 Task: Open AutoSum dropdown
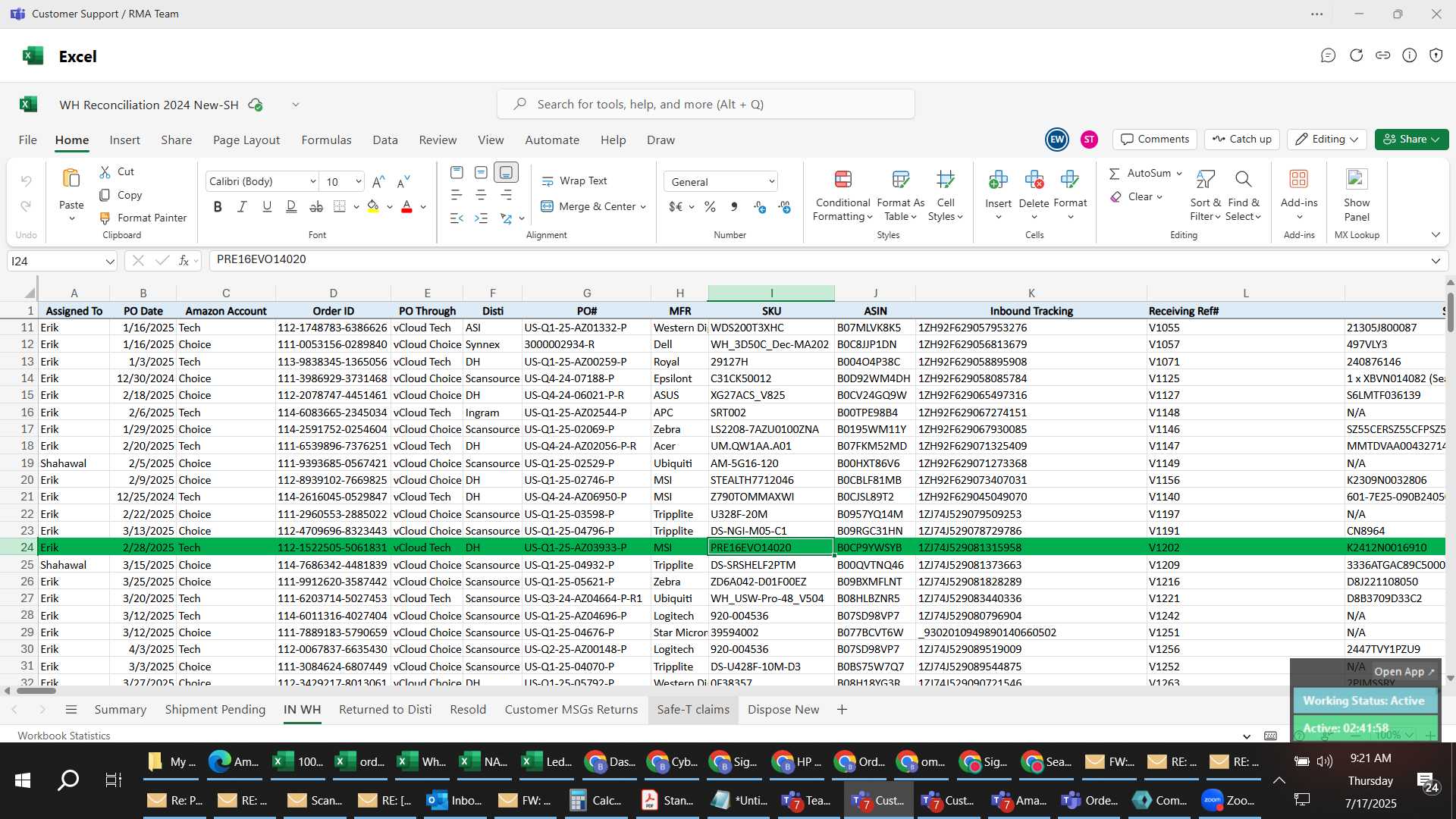coord(1179,174)
